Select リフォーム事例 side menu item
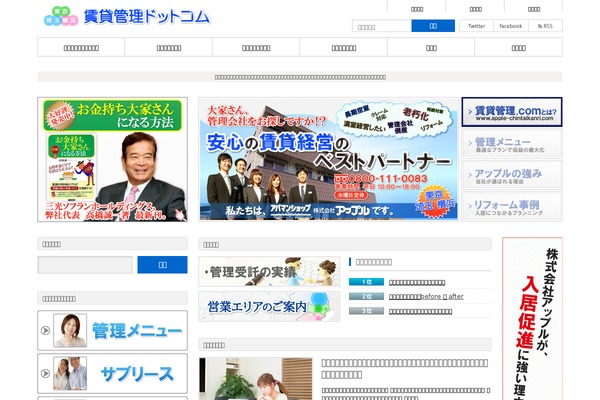The image size is (600, 400). 512,207
